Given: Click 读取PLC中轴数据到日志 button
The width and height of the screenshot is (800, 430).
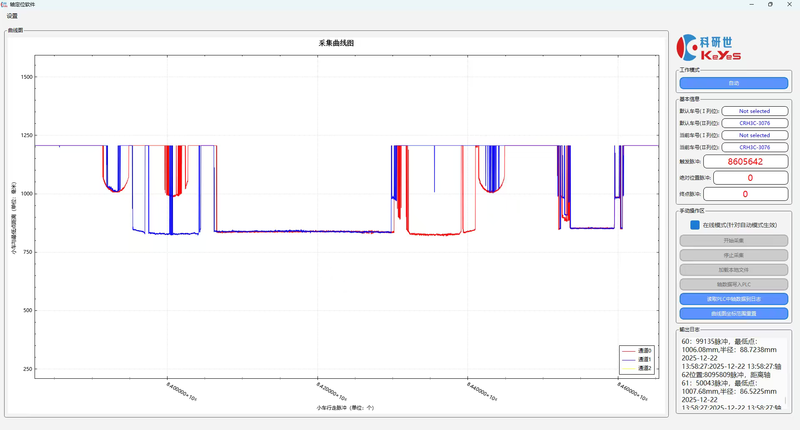Looking at the screenshot, I should point(734,299).
